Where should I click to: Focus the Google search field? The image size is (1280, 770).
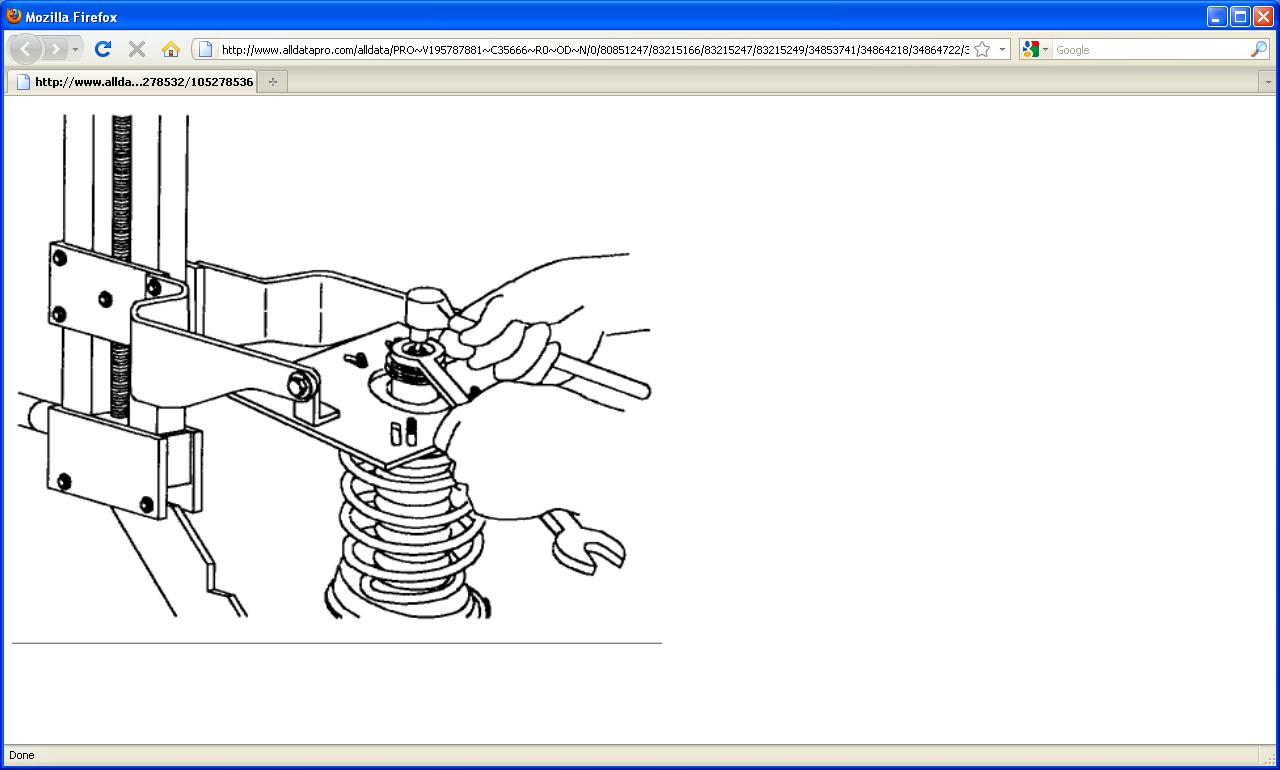pyautogui.click(x=1150, y=49)
